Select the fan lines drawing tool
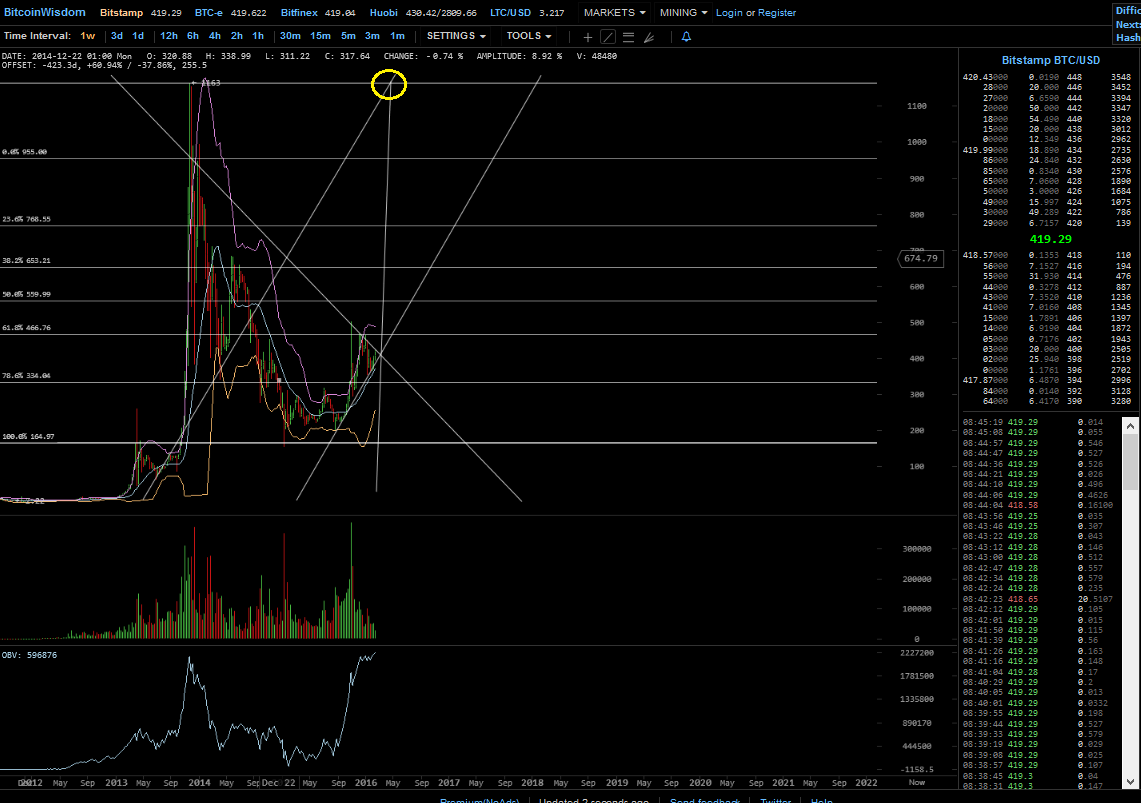This screenshot has width=1141, height=803. (649, 37)
